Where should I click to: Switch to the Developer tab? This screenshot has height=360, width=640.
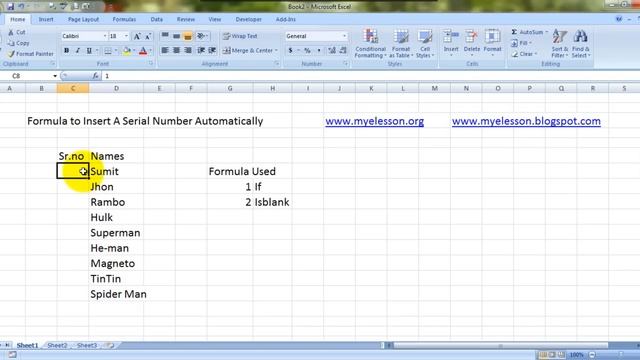click(248, 19)
